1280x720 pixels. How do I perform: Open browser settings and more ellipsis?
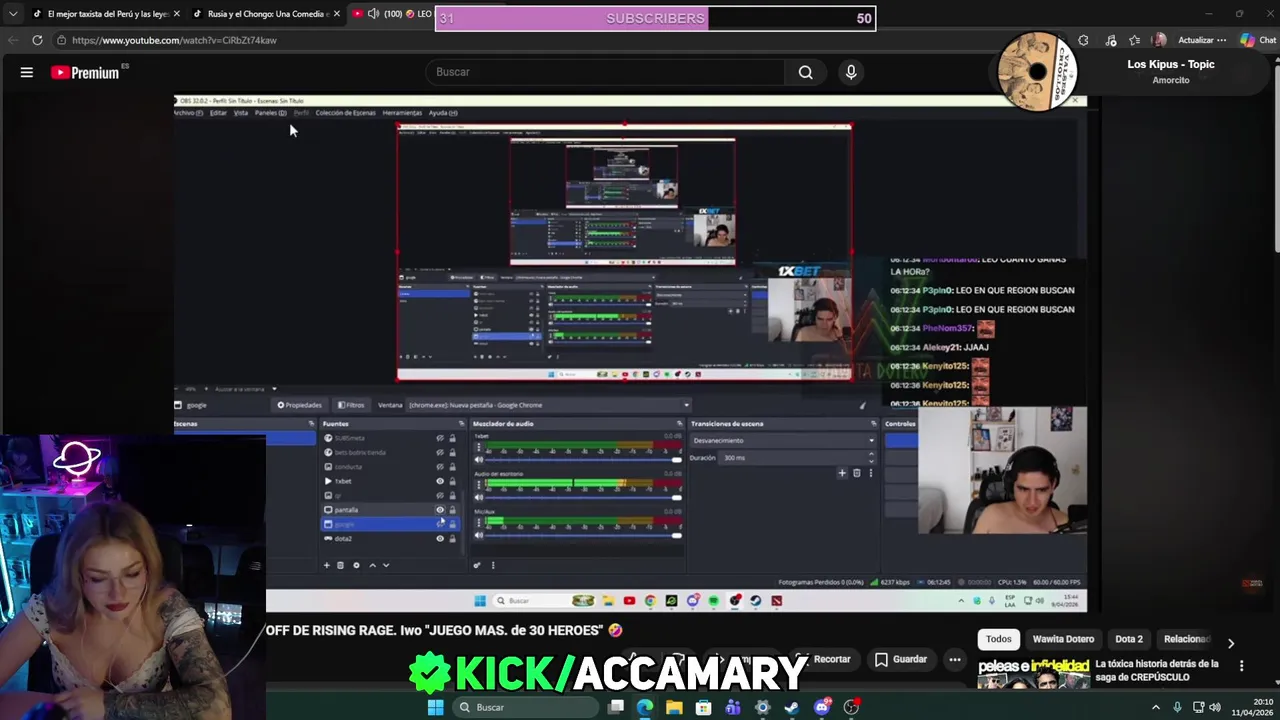[x=1222, y=40]
